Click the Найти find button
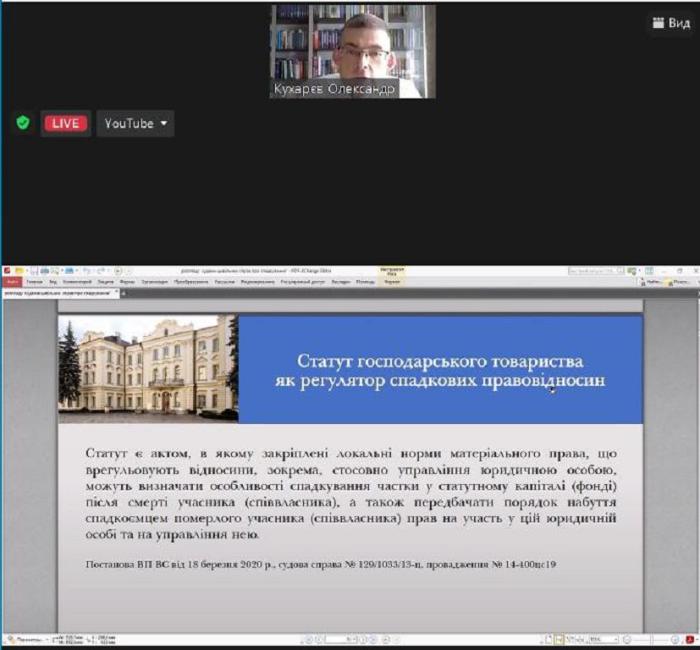The height and width of the screenshot is (650, 700). [x=651, y=282]
